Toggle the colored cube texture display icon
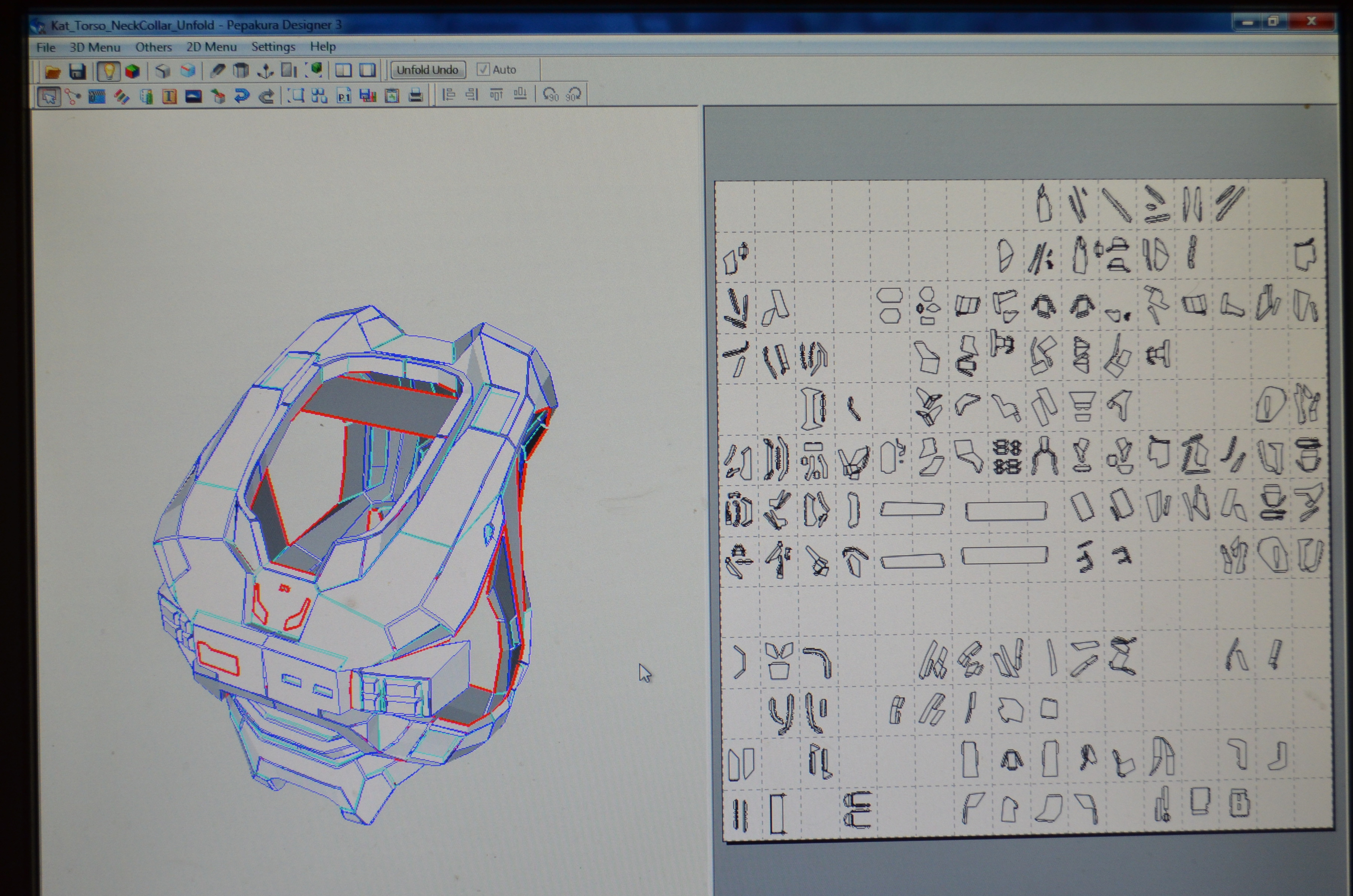 point(133,71)
